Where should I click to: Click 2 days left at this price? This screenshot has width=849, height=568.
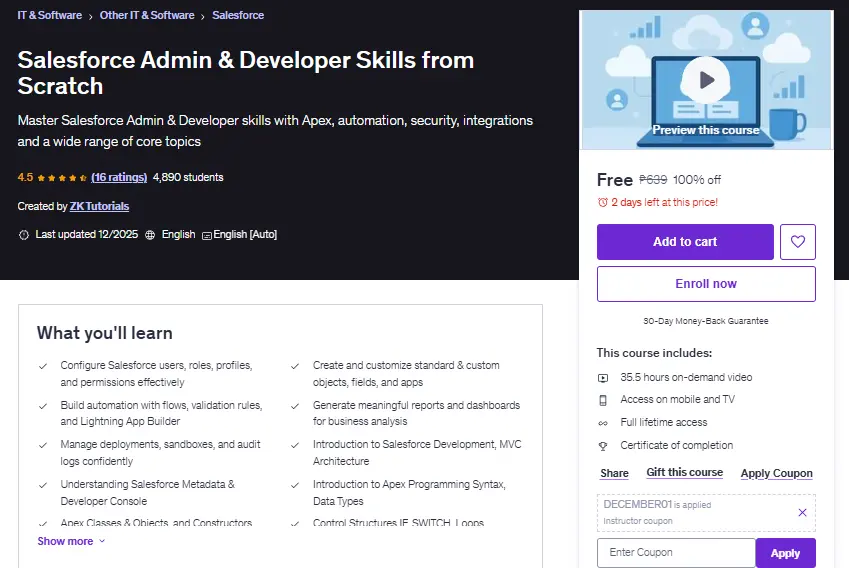(x=664, y=203)
